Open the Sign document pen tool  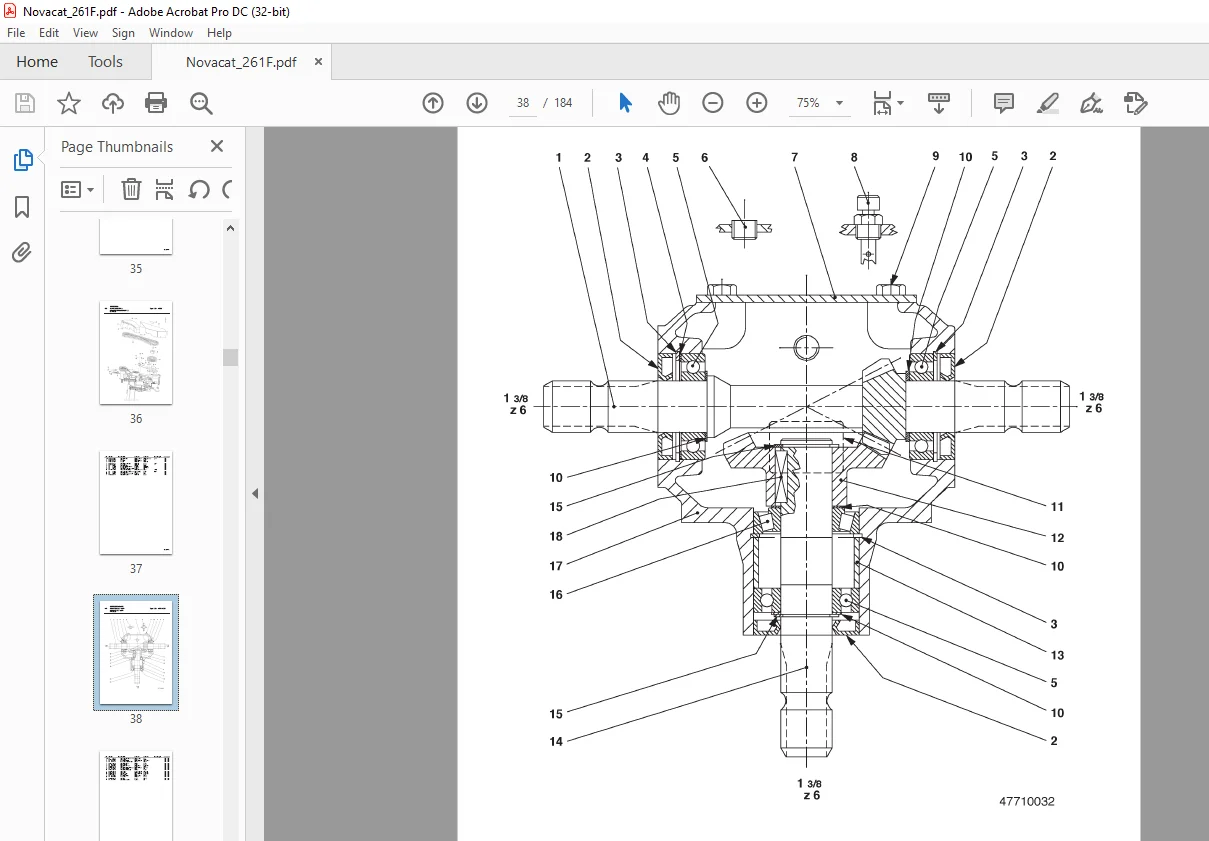1092,103
